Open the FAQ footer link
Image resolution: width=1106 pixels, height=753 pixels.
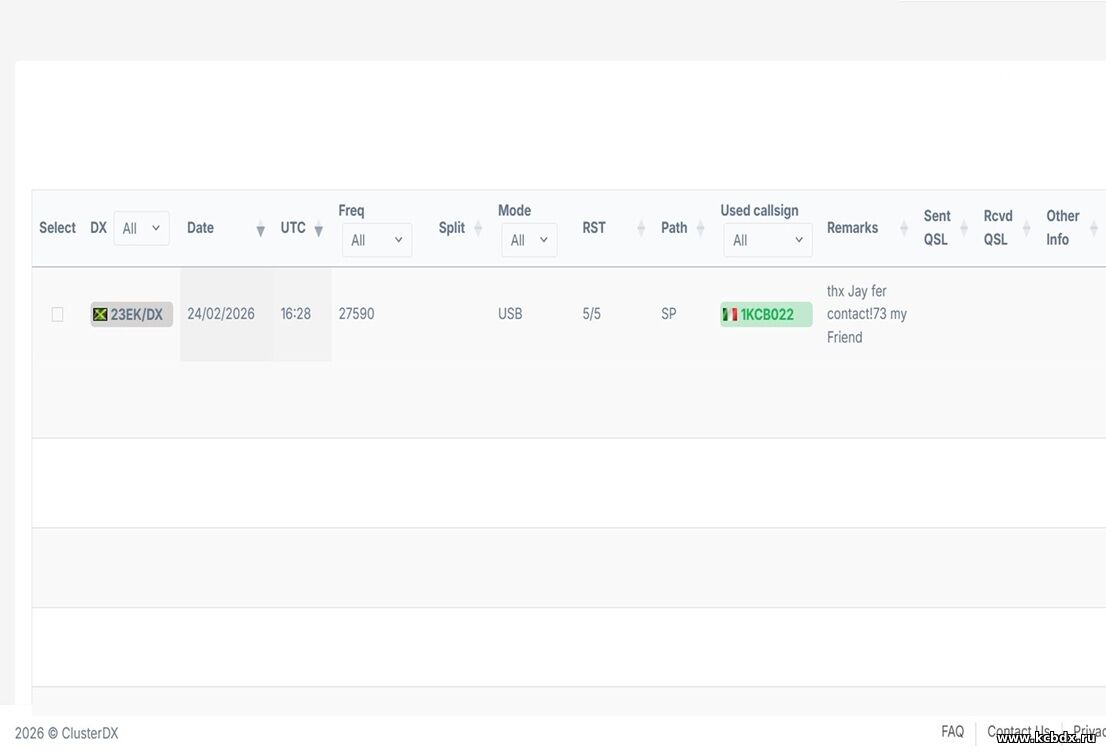pos(952,732)
